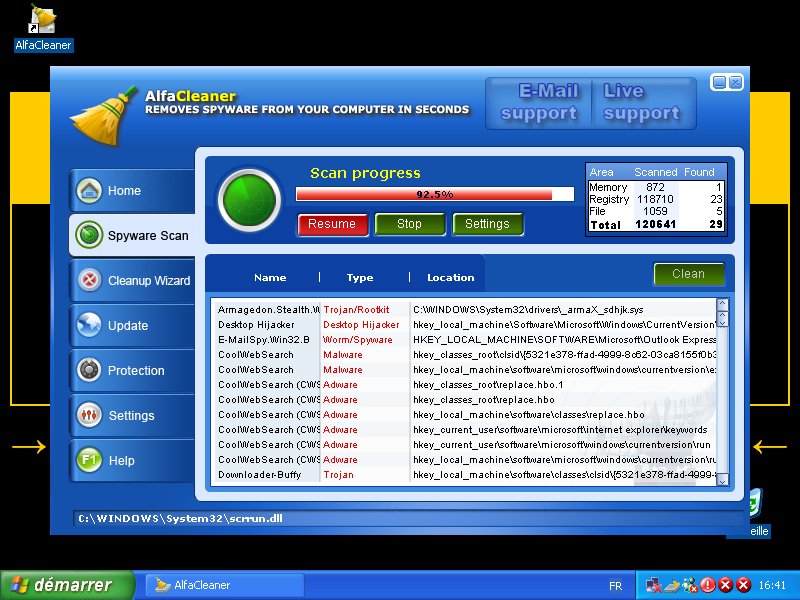Select the Spyware Scan sidebar item

coord(132,235)
